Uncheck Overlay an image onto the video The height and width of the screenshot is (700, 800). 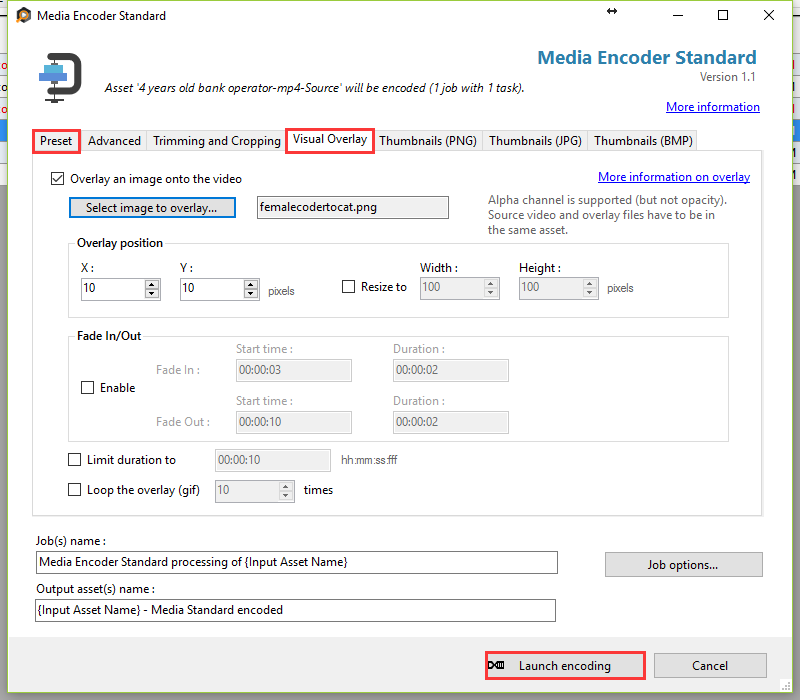tap(57, 179)
